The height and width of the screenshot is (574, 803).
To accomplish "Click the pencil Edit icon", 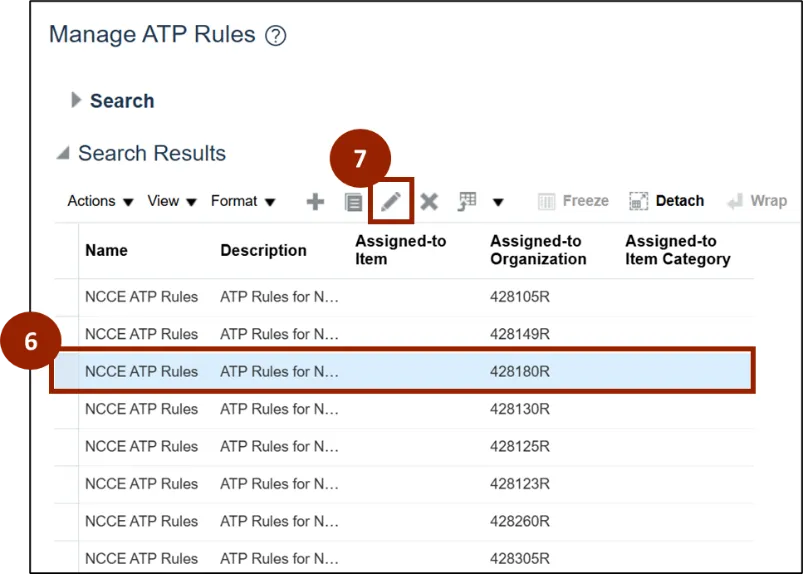I will click(391, 202).
